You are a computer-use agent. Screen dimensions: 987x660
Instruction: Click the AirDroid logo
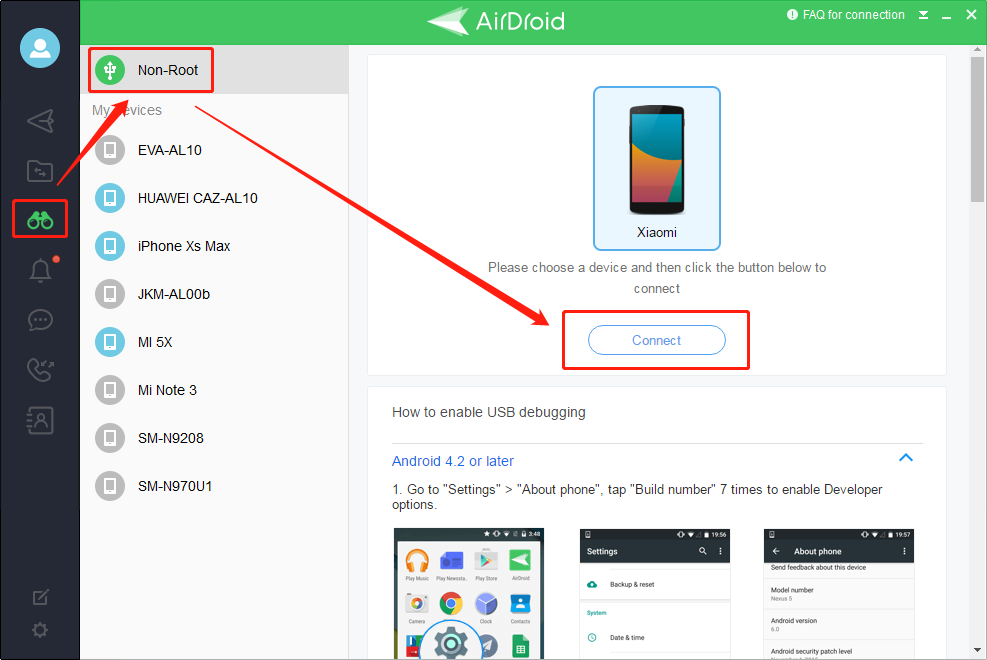(x=495, y=21)
